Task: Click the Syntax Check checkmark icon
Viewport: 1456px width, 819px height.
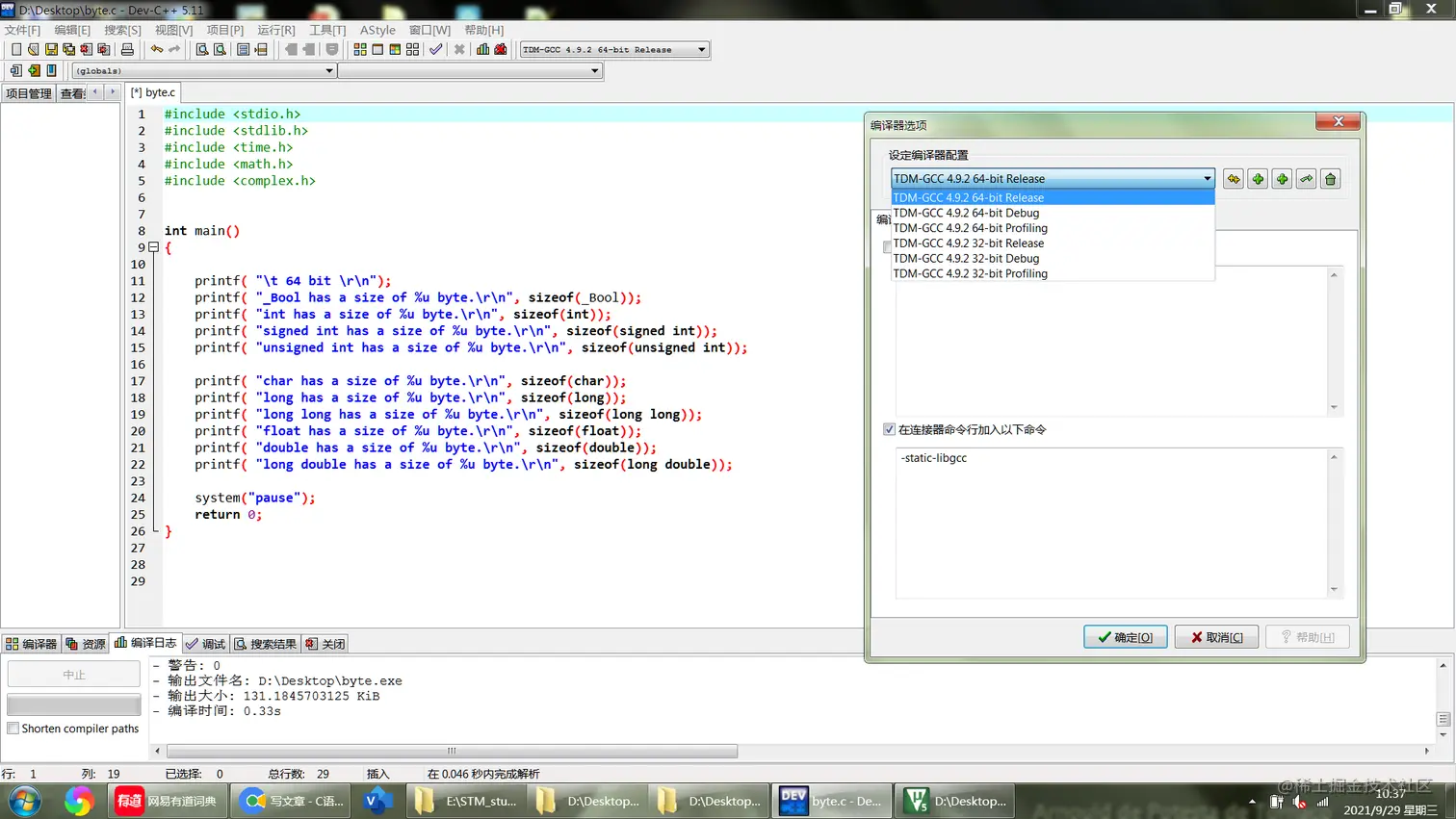Action: tap(436, 50)
